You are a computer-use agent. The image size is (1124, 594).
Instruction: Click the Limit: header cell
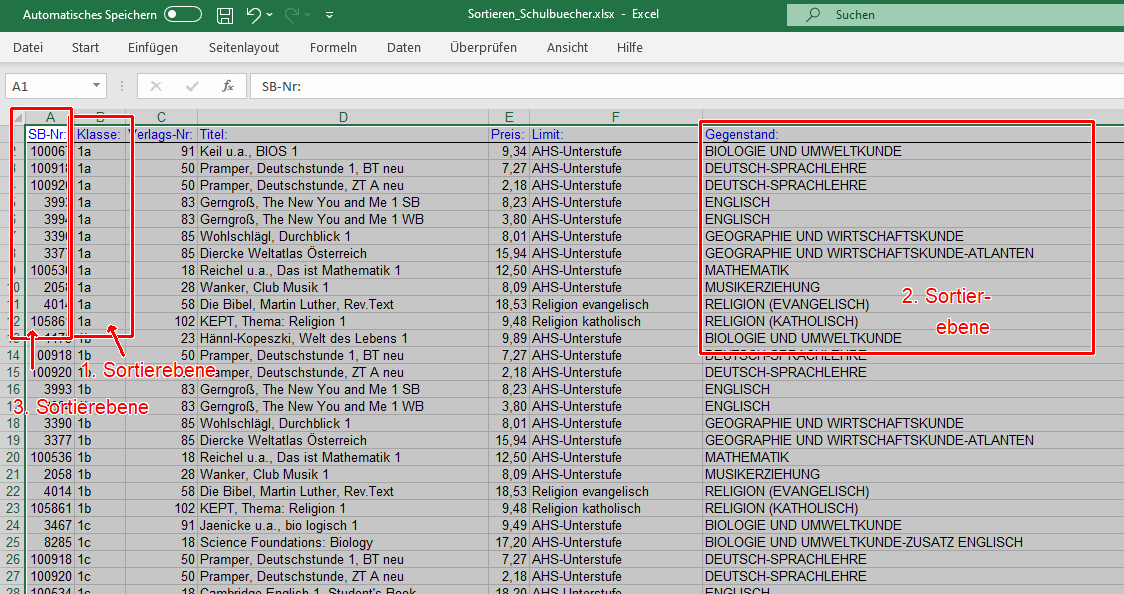615,134
